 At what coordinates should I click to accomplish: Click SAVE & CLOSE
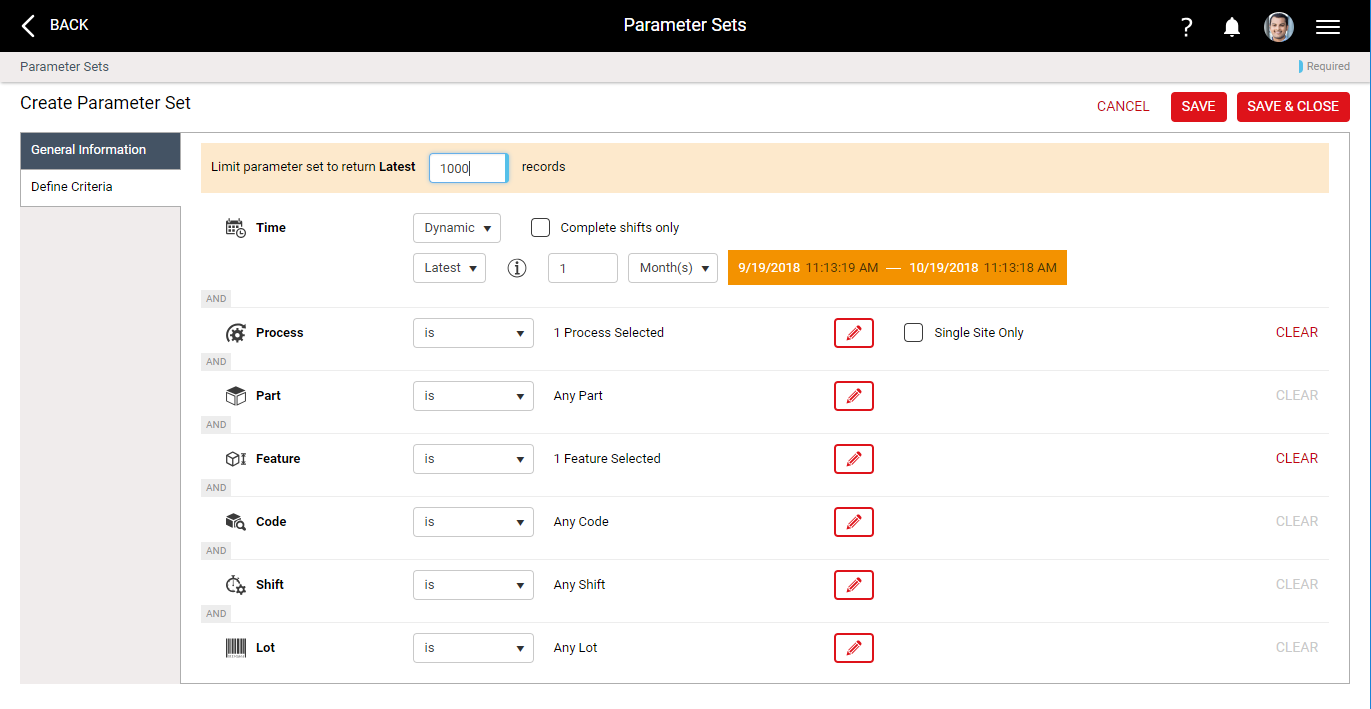pos(1293,106)
